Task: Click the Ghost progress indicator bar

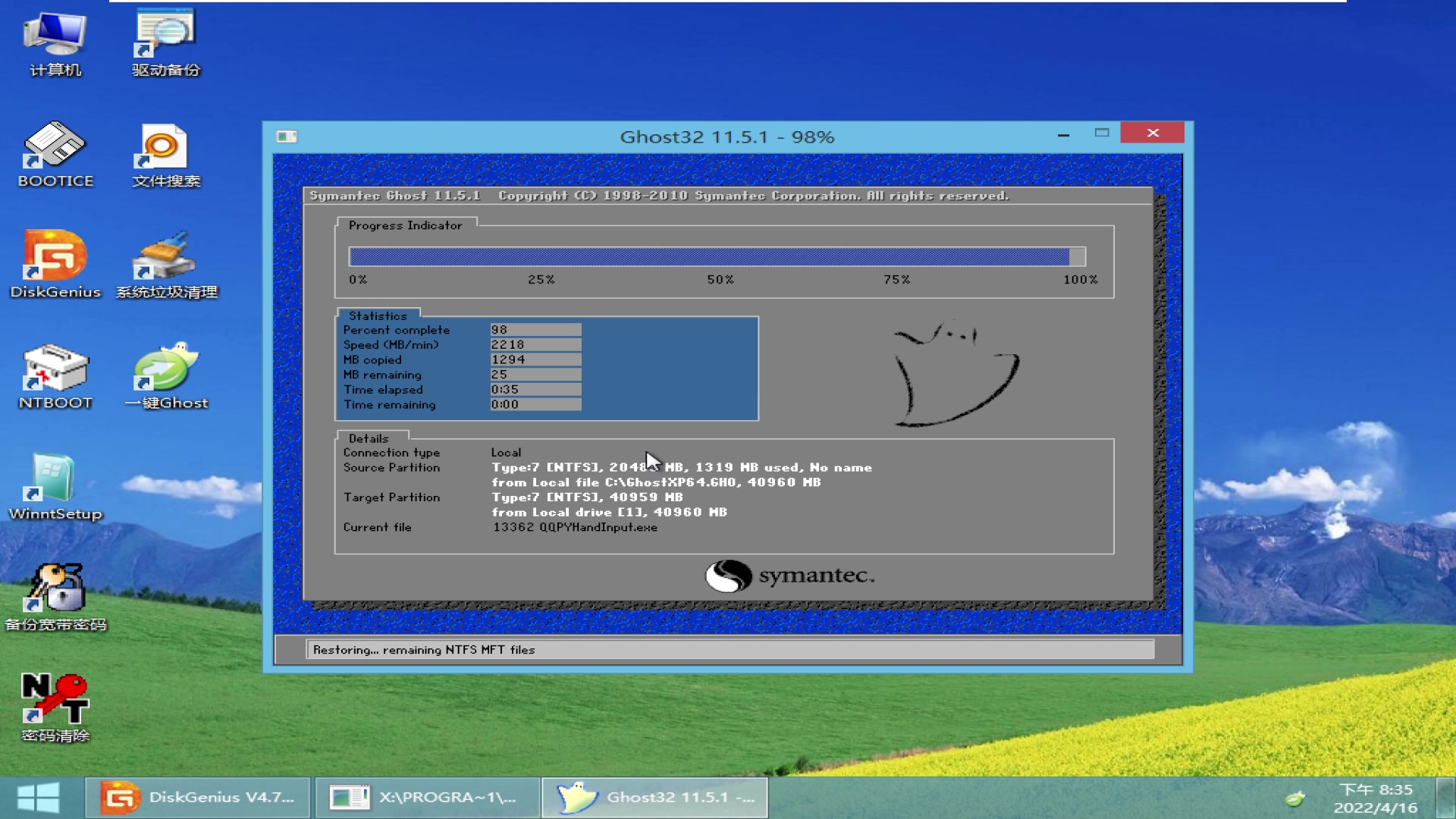Action: (717, 256)
